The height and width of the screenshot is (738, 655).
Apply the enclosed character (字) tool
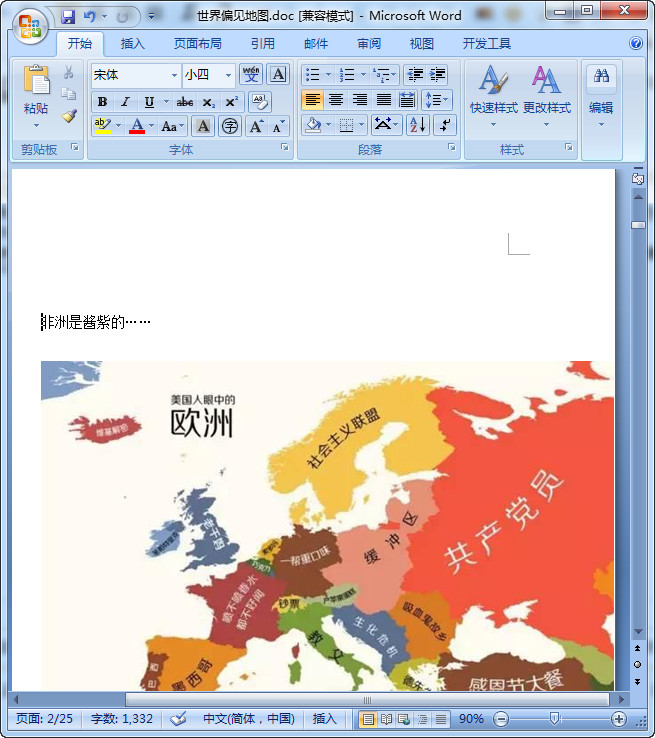click(230, 126)
